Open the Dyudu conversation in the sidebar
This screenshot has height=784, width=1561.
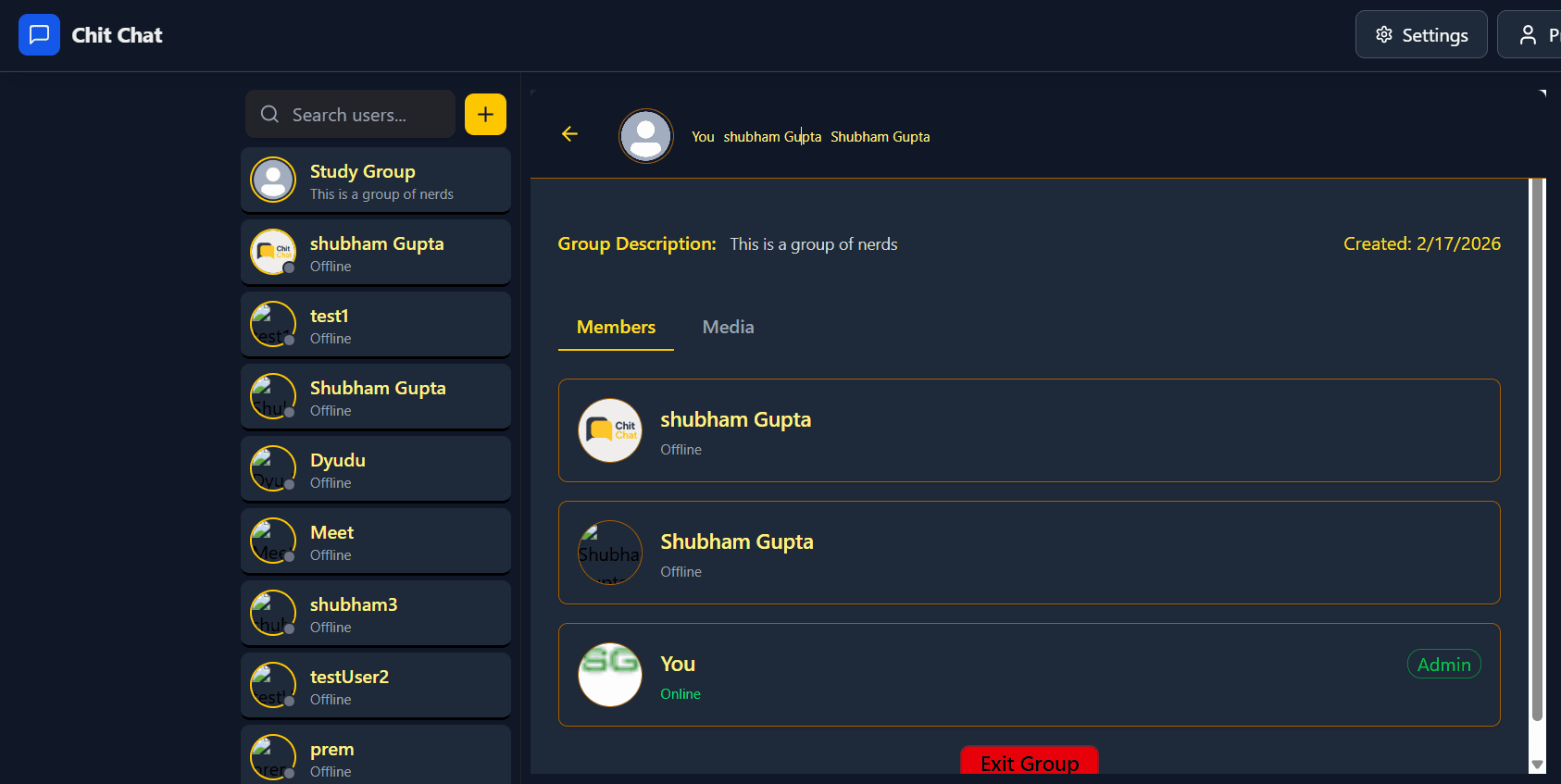click(376, 469)
